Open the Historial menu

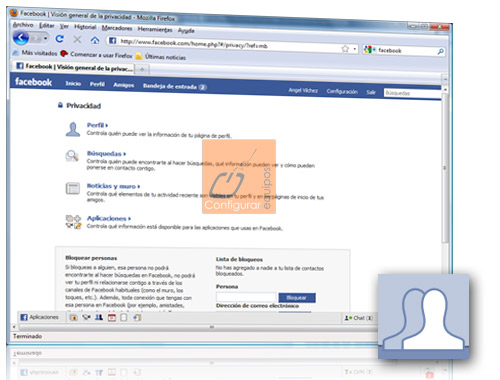pos(85,27)
